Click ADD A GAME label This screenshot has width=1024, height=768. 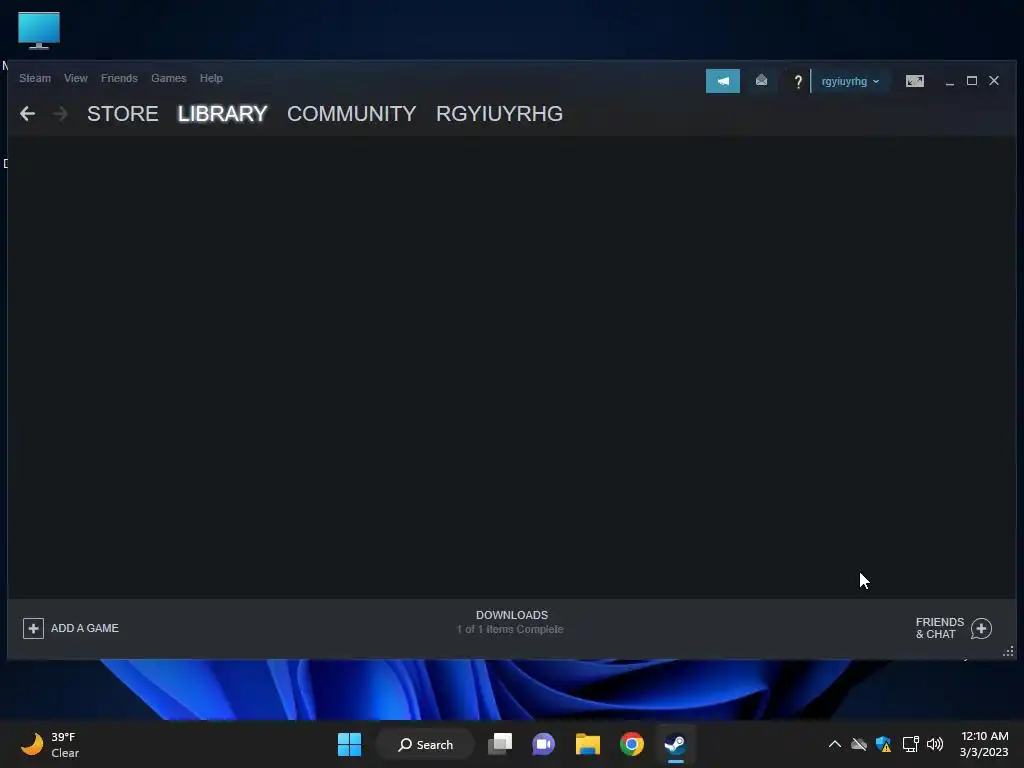(85, 628)
